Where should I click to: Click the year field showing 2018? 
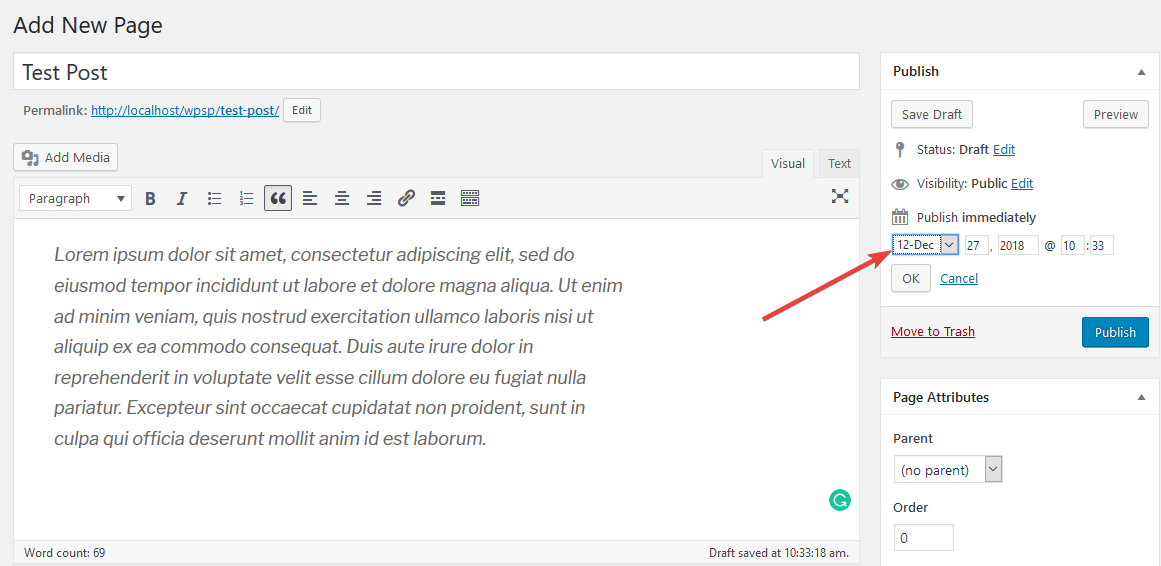coord(1018,245)
